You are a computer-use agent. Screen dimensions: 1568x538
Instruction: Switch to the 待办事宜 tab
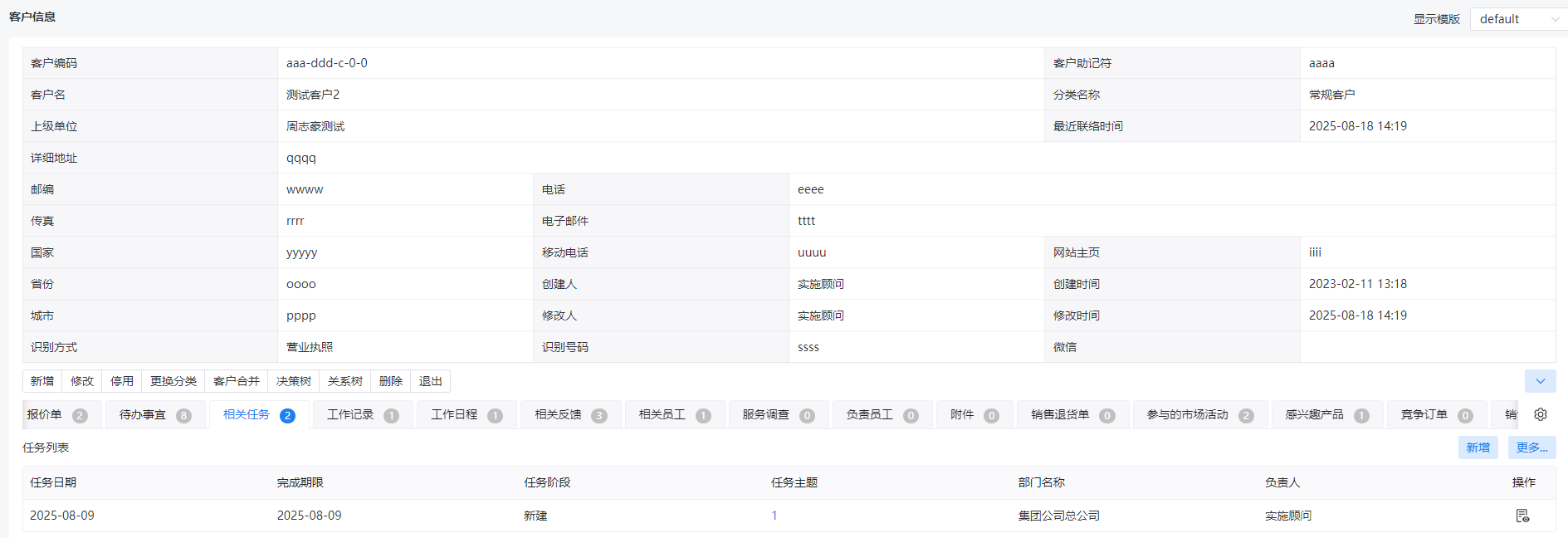tap(154, 415)
